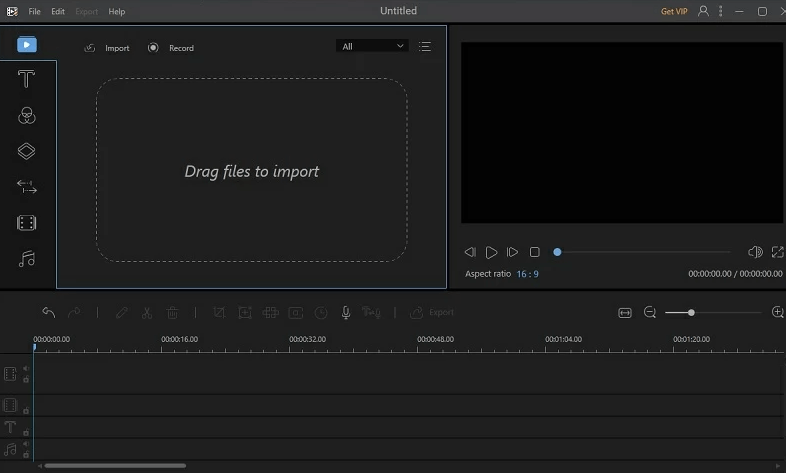The height and width of the screenshot is (473, 786).
Task: Open the Elements filmstrip icon in sidebar
Action: 27,223
